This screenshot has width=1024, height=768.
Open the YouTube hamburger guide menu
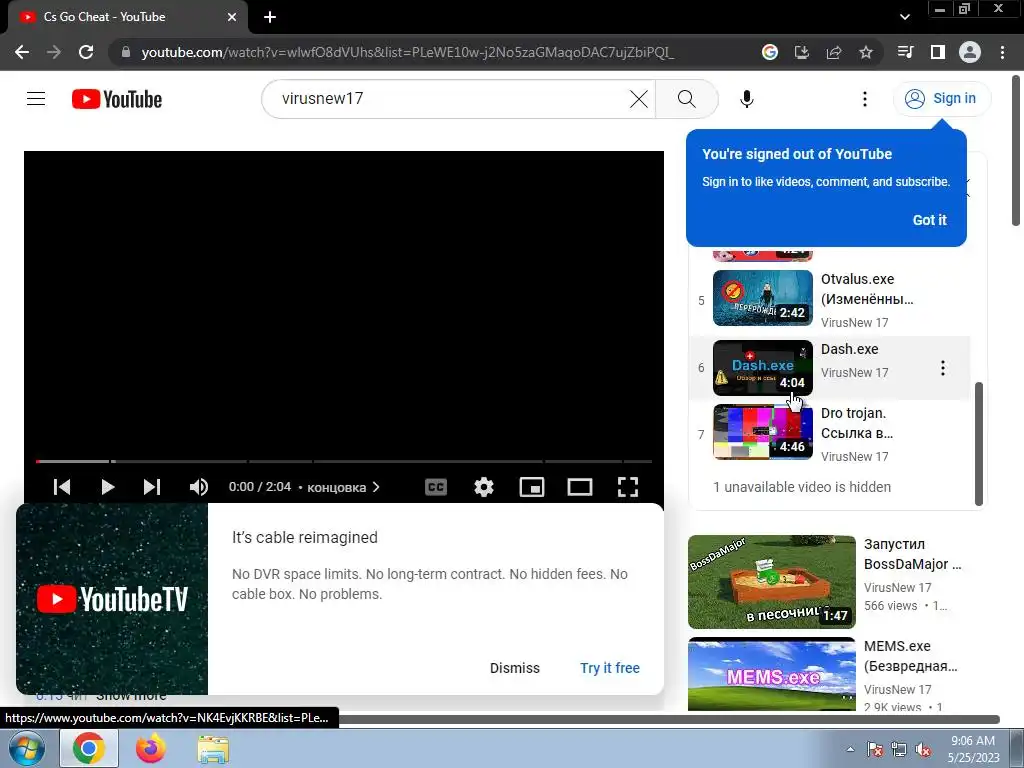(x=36, y=99)
